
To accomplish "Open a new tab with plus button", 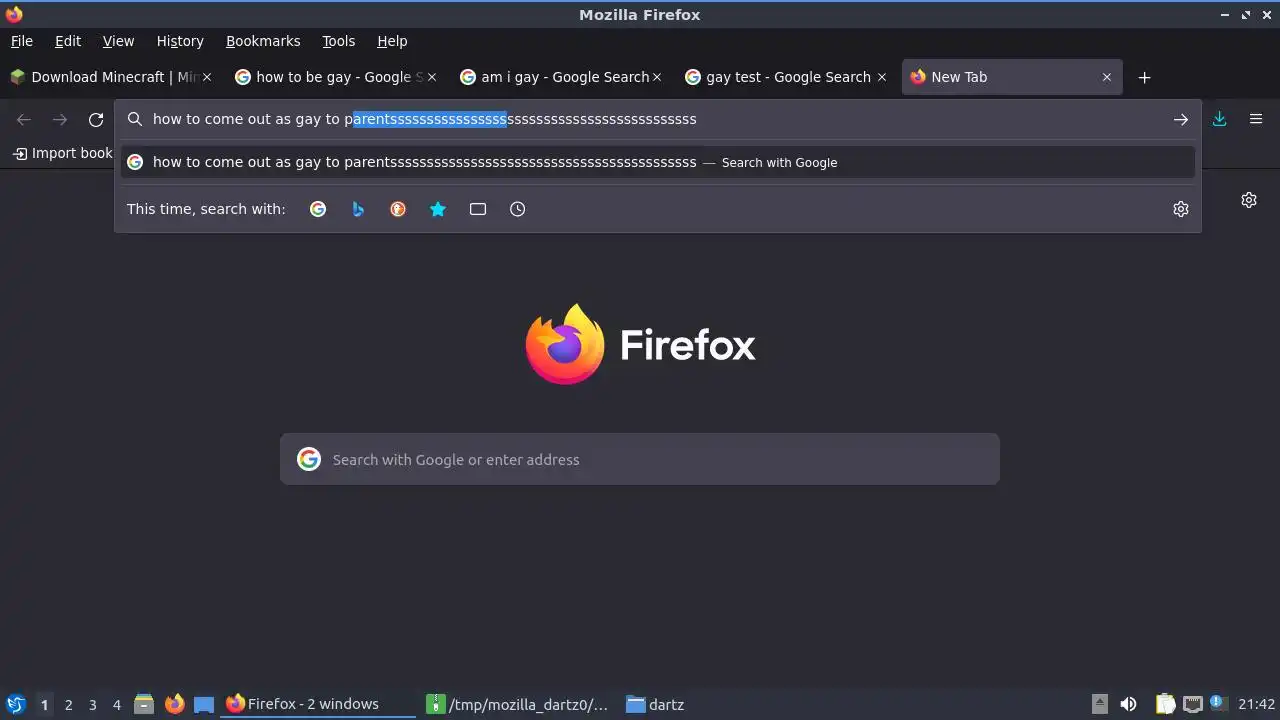I will 1145,77.
